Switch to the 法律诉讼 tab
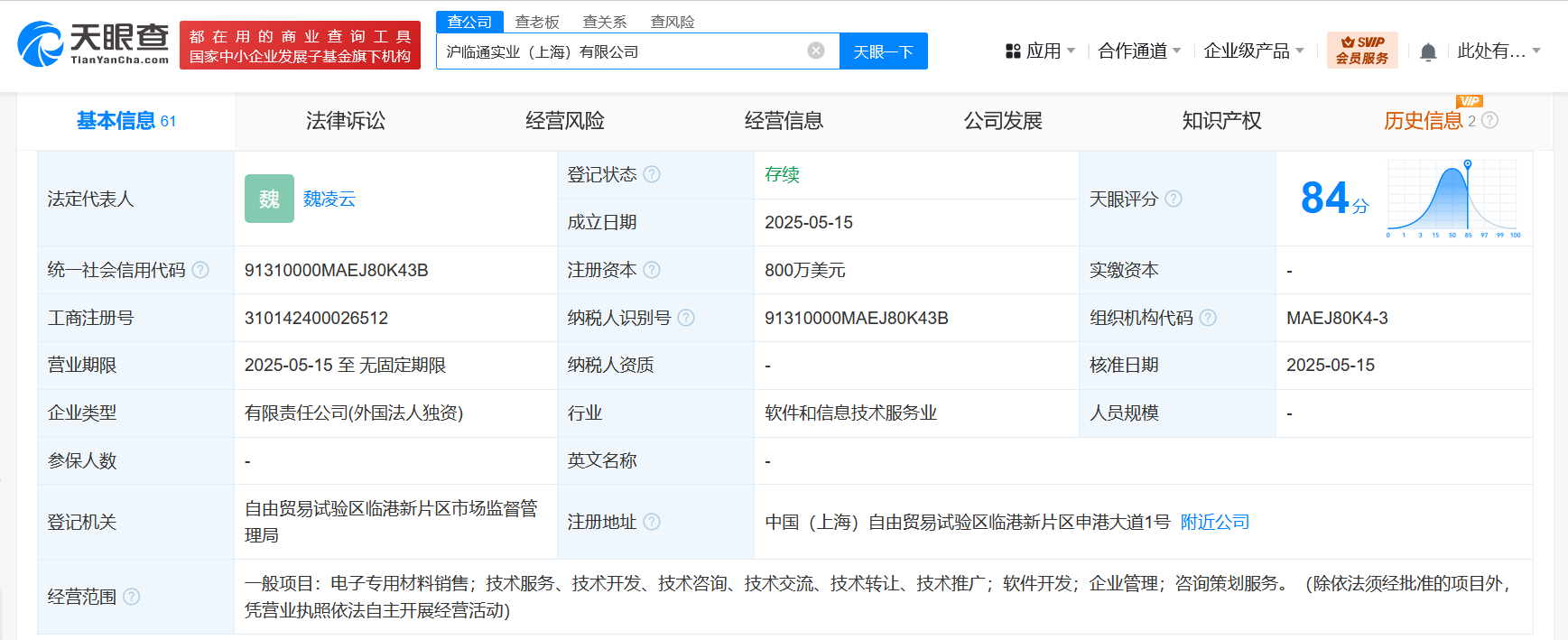 click(345, 121)
